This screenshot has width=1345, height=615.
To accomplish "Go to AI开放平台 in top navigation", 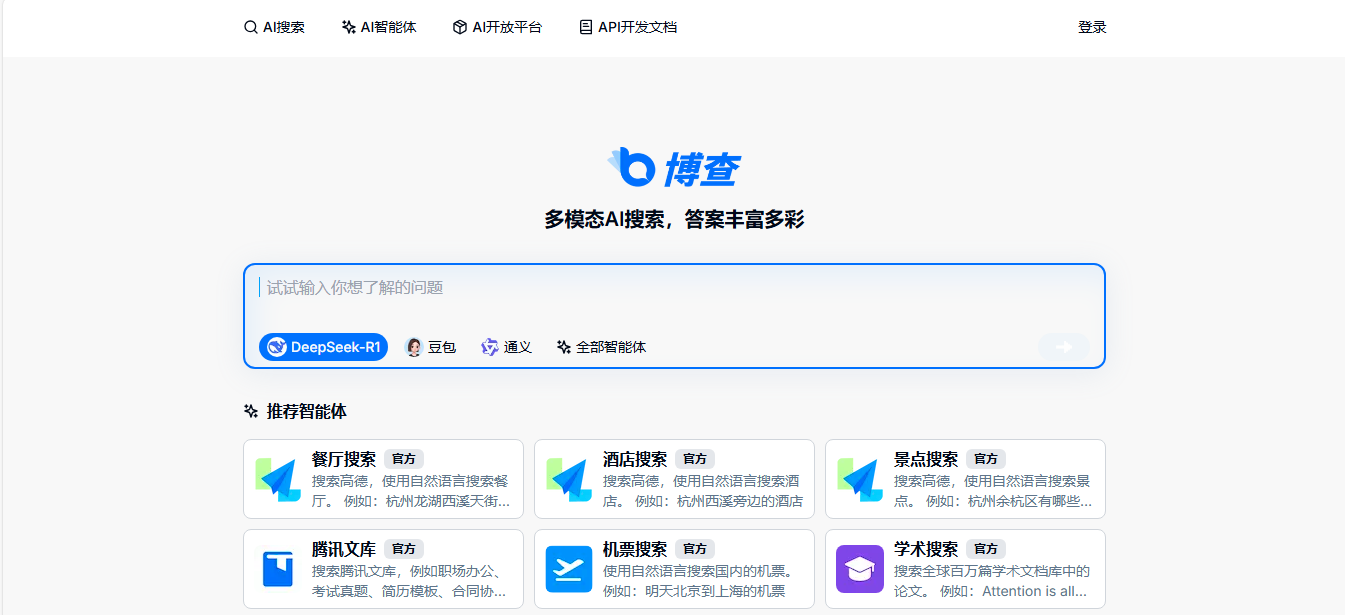I will [497, 27].
